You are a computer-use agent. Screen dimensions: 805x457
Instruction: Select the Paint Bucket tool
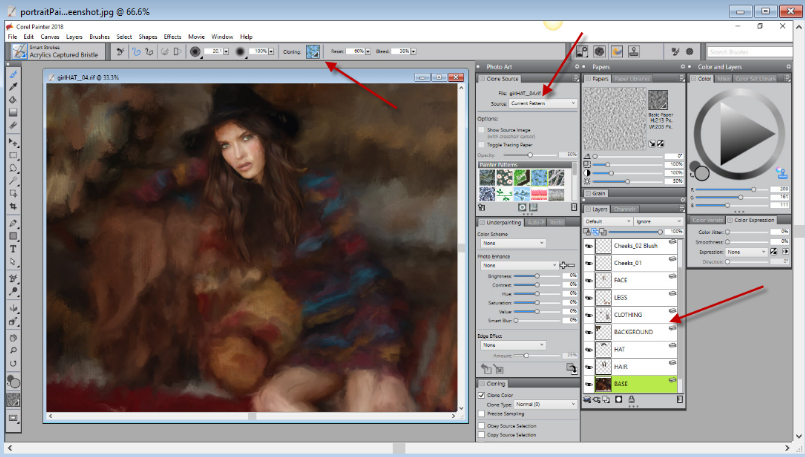(x=13, y=100)
